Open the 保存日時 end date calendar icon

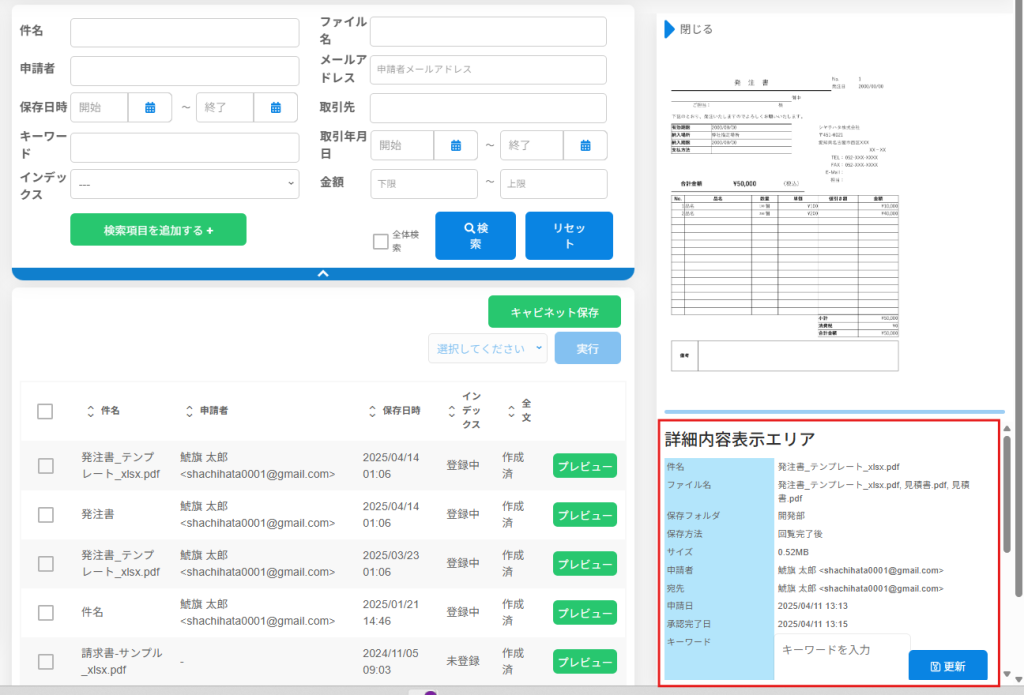click(276, 107)
